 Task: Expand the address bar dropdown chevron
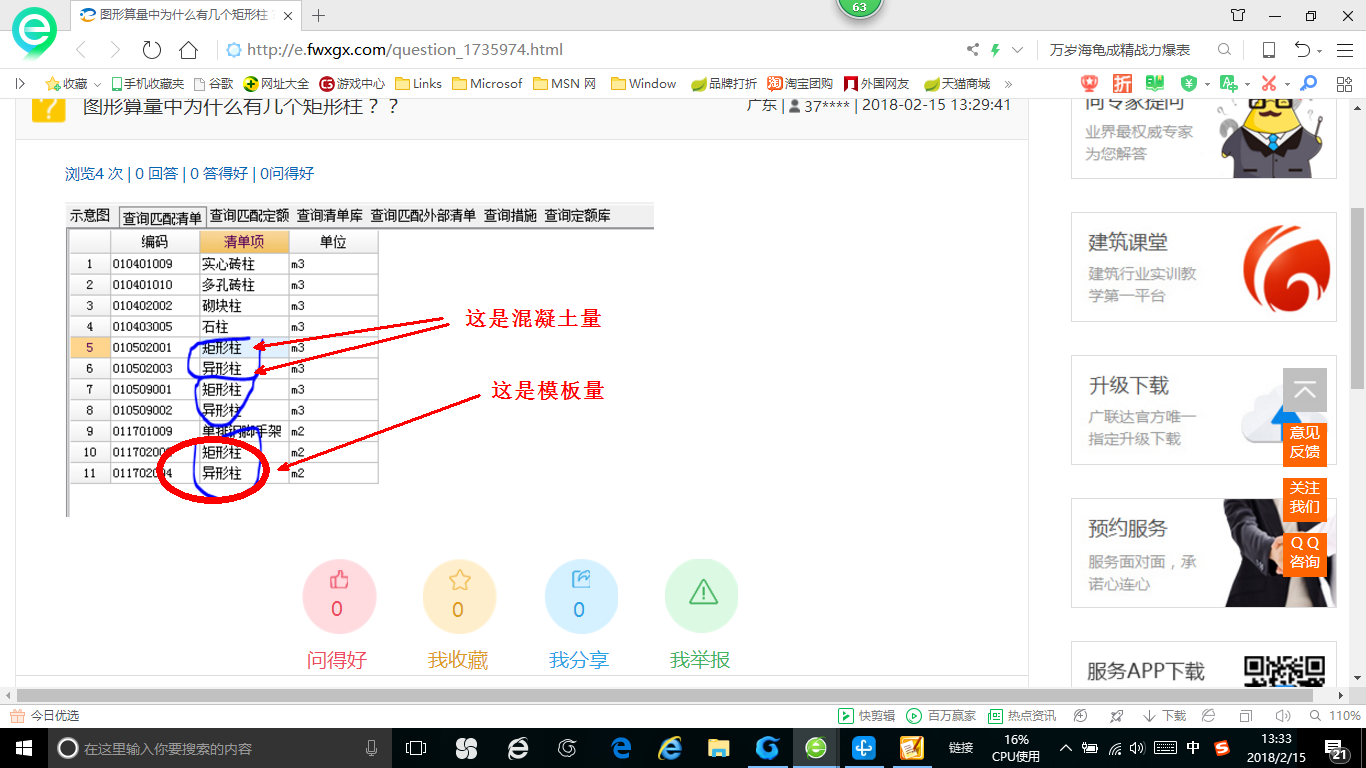point(1018,50)
